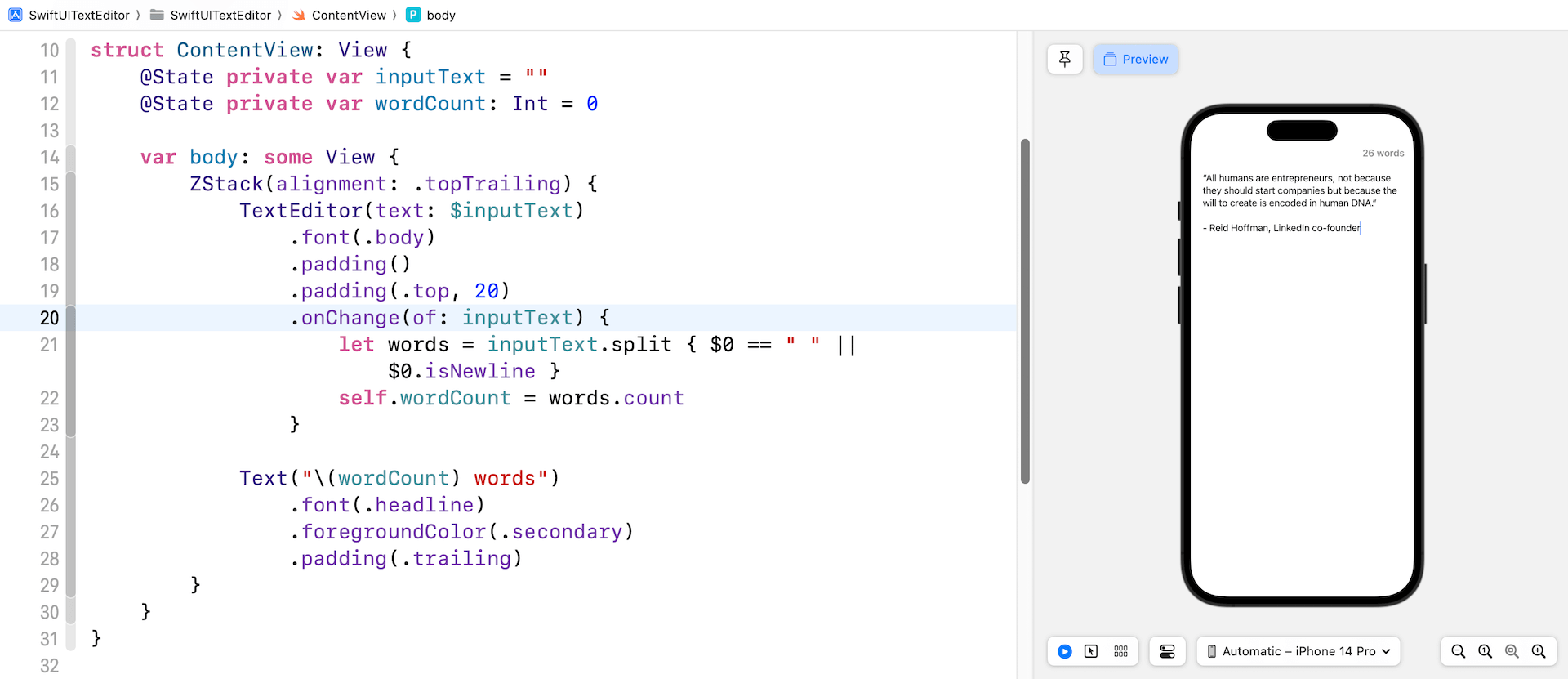Click the .font(.headline) modifier line
Image resolution: width=1568 pixels, height=679 pixels.
tap(388, 505)
